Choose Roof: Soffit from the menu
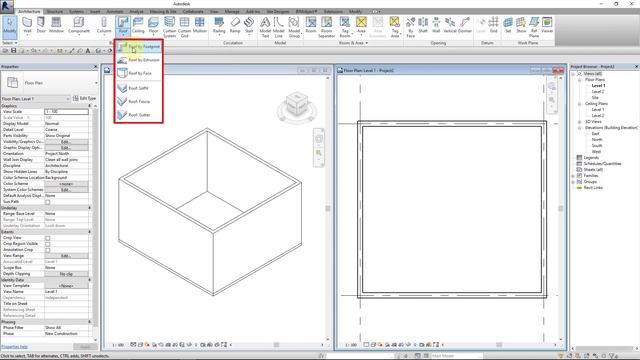The width and height of the screenshot is (640, 360). tap(139, 88)
